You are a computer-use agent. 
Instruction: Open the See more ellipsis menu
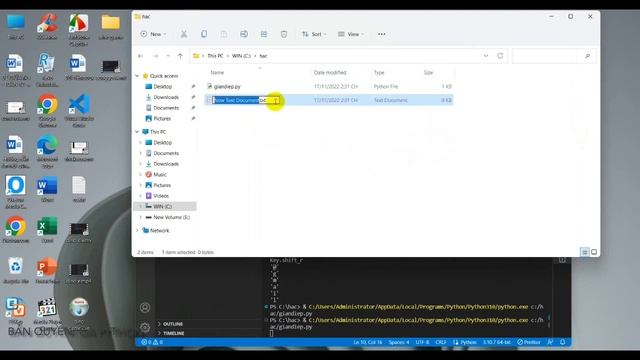click(x=382, y=34)
